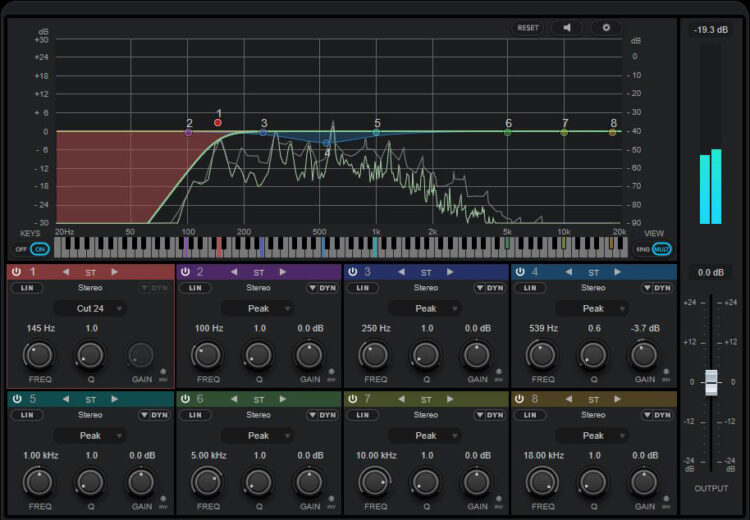Click band 4 frequency value 539 Hz
750x520 pixels.
point(543,328)
